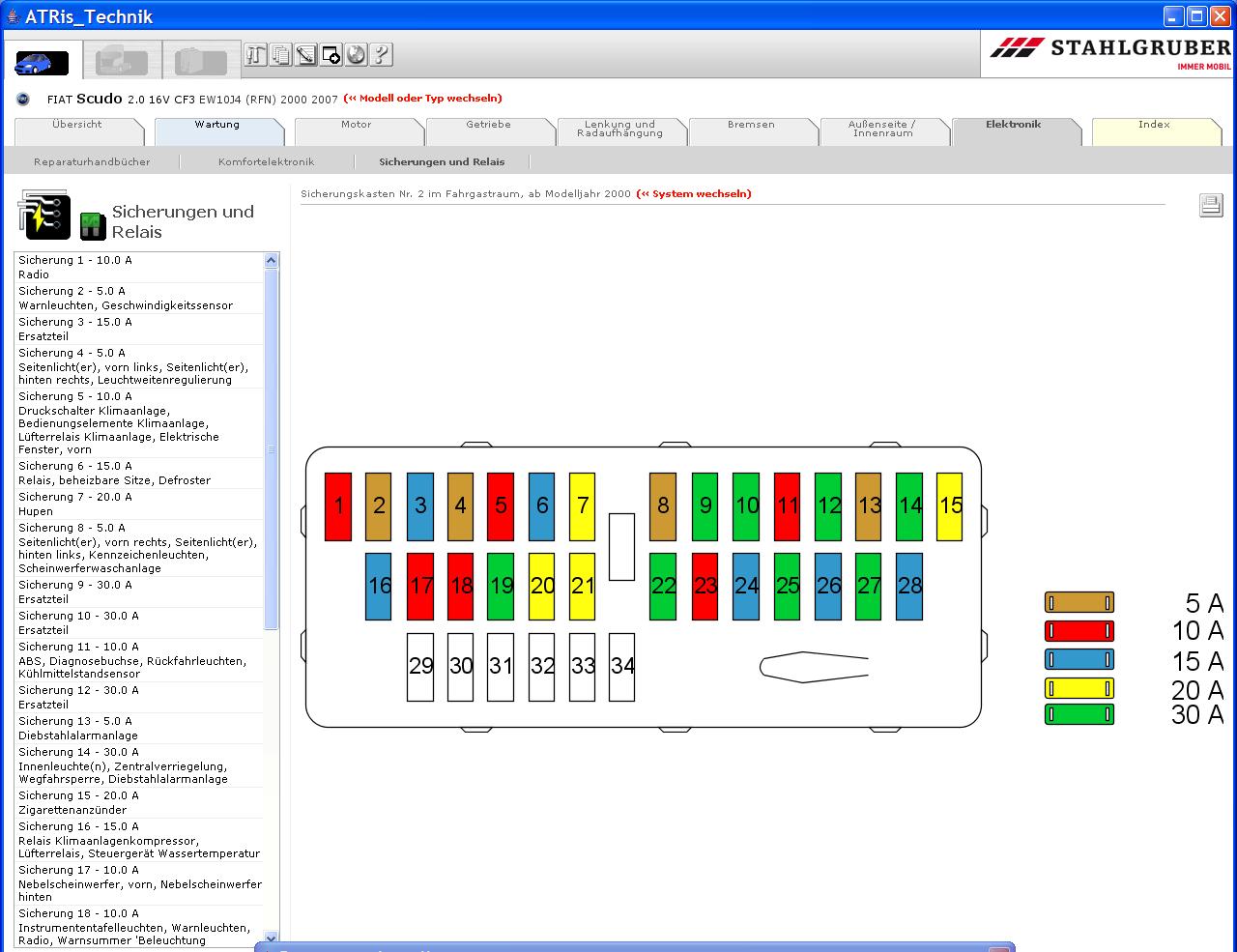Click 'Modell oder Typ wechseln' link
The image size is (1237, 952).
tap(423, 99)
